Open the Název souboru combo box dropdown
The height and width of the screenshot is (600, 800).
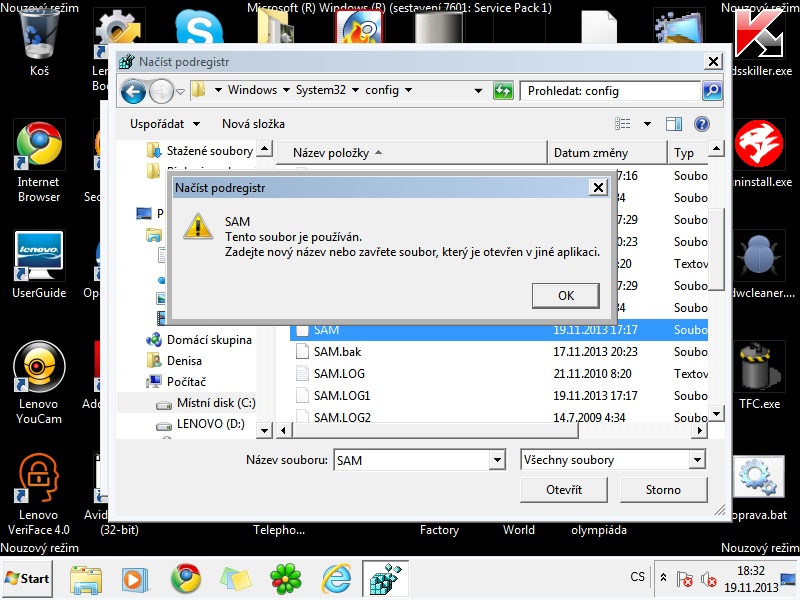point(497,460)
